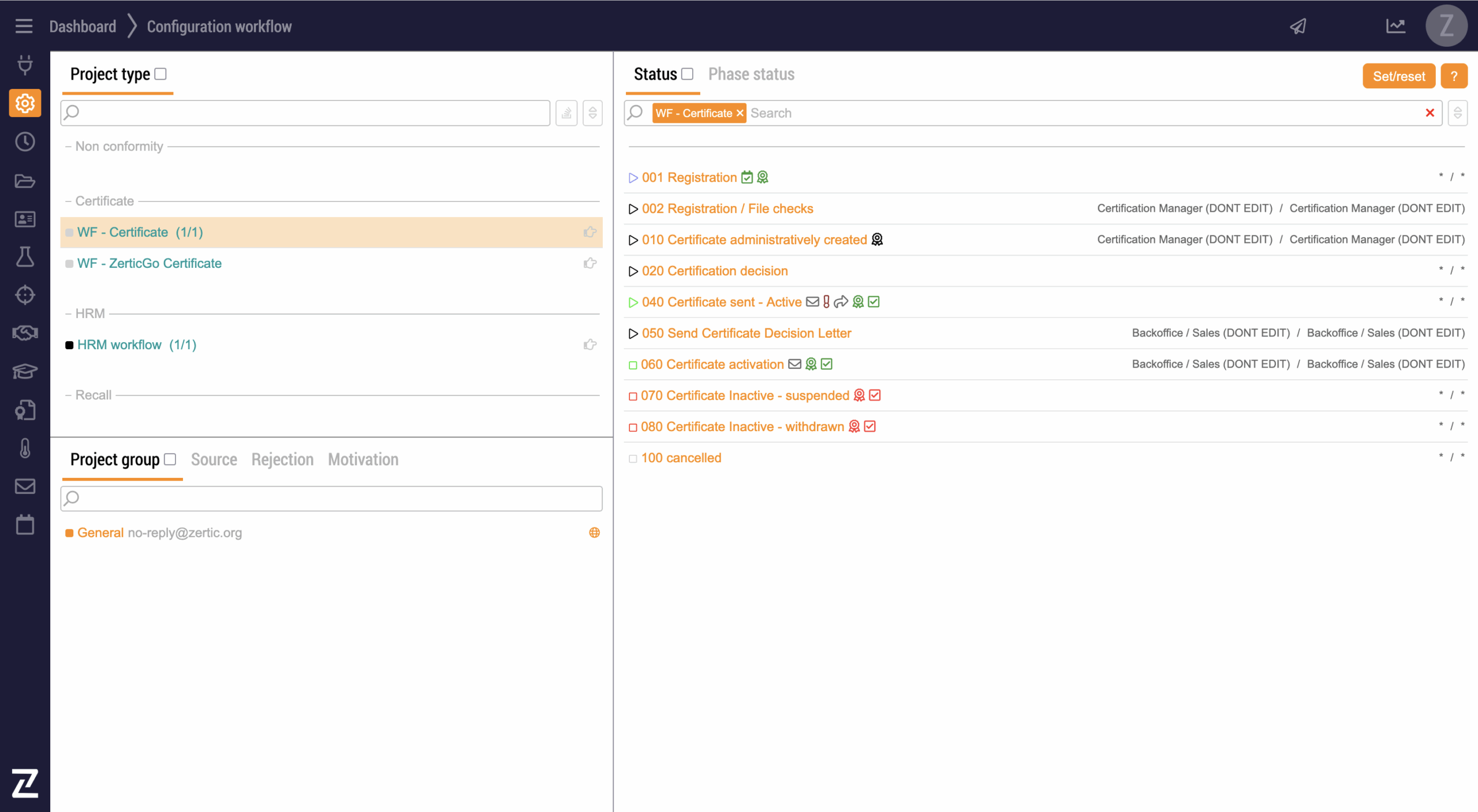Switch to the Rejection tab
1478x812 pixels.
point(282,459)
